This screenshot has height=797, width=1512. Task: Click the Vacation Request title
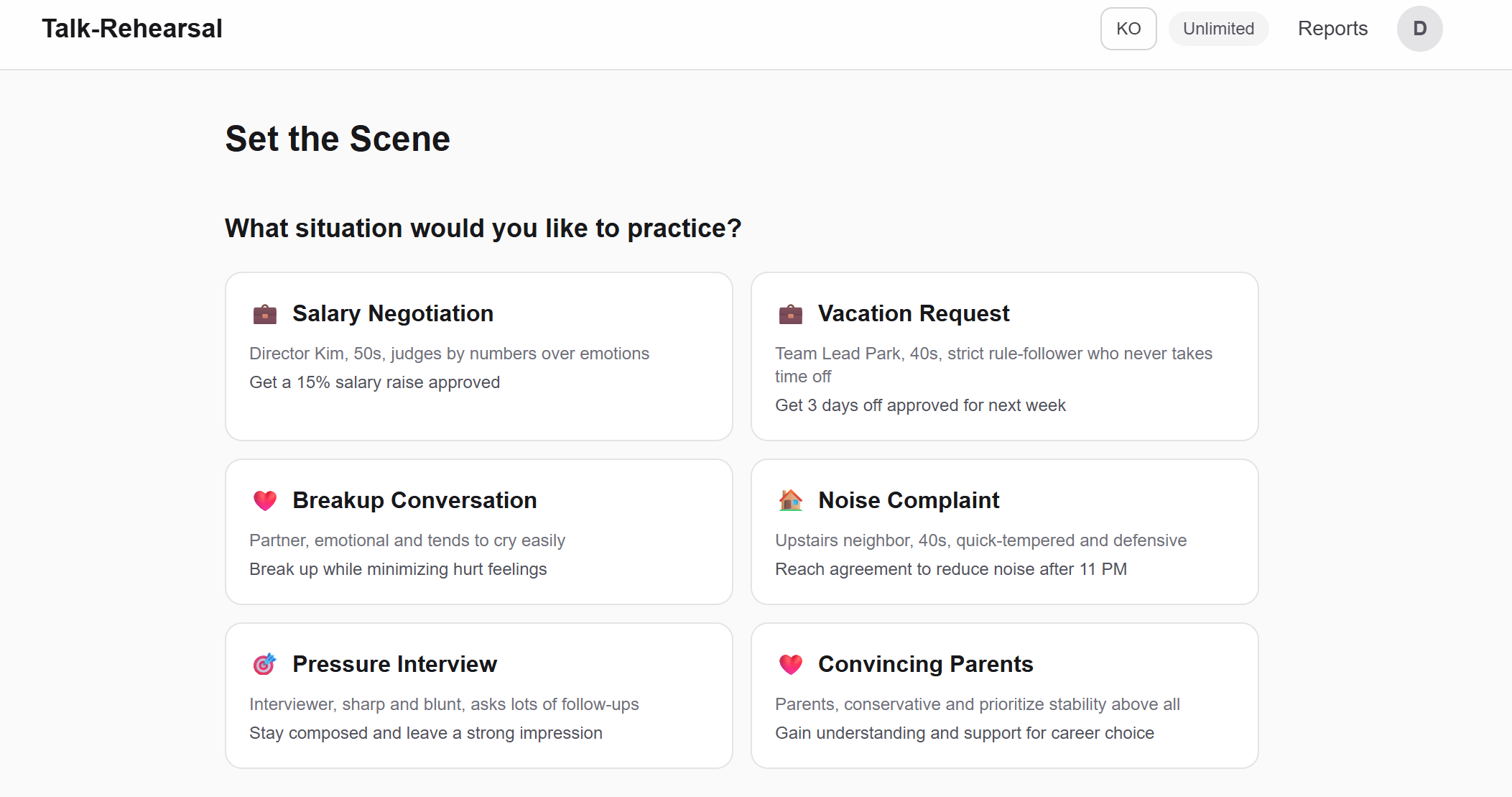pyautogui.click(x=914, y=313)
